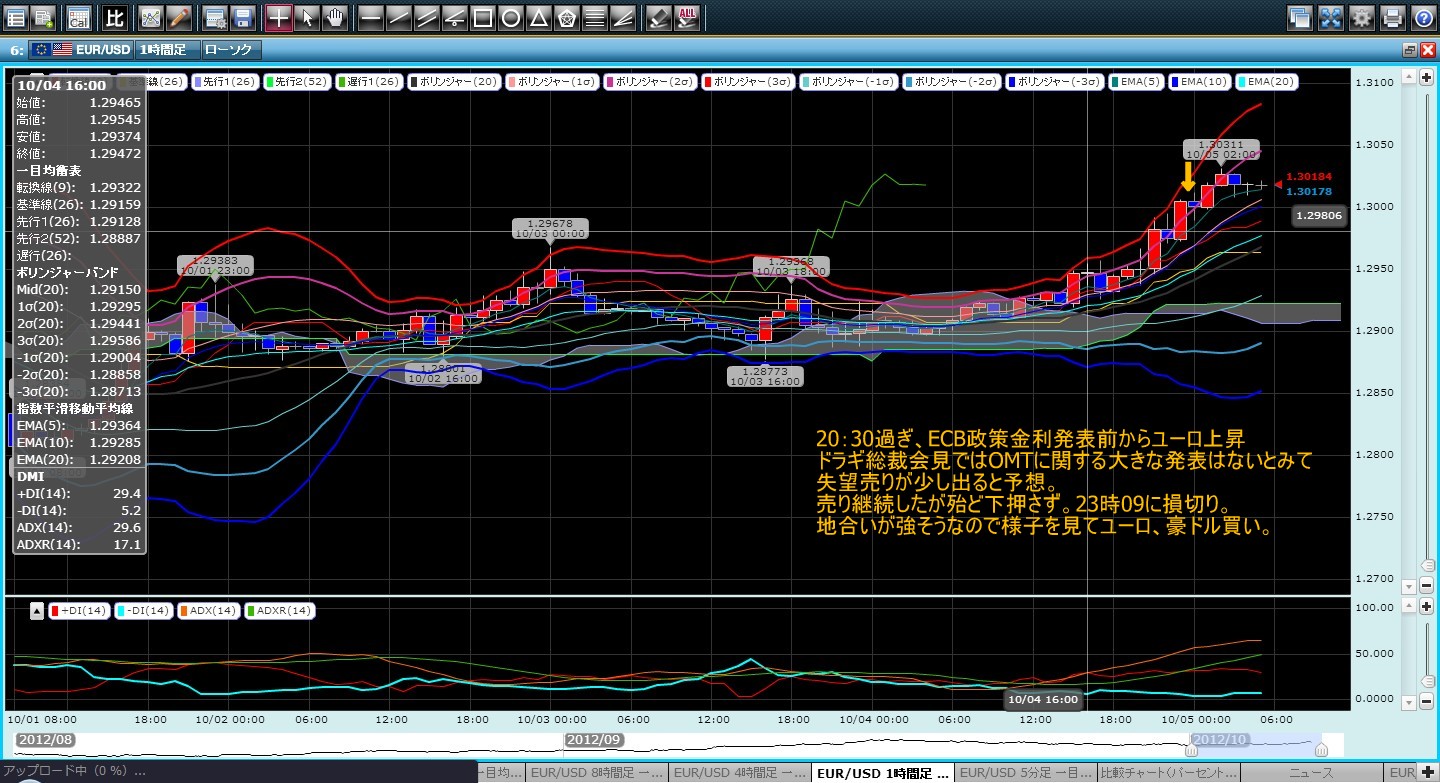The height and width of the screenshot is (783, 1440).
Task: Click the plus zoom button on price scale
Action: (x=1425, y=78)
